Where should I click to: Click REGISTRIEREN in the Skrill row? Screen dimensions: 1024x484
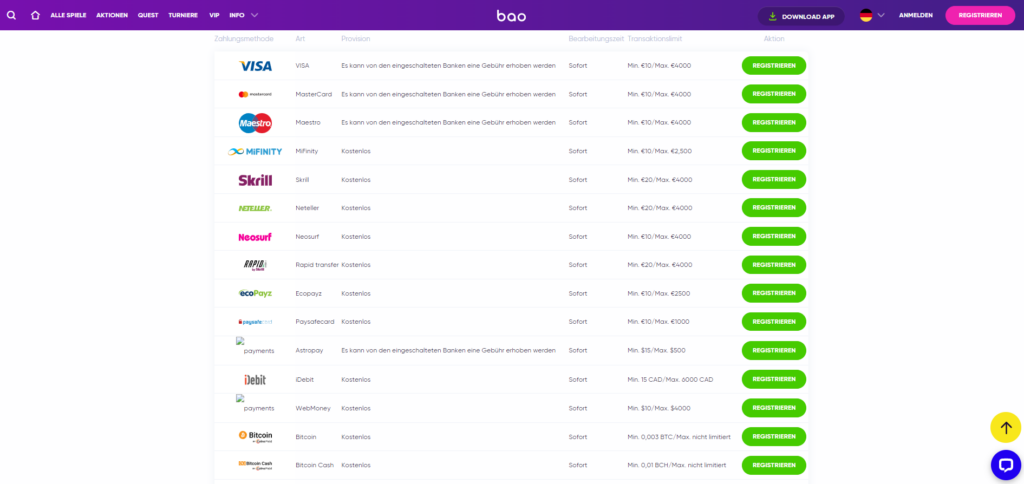click(774, 180)
